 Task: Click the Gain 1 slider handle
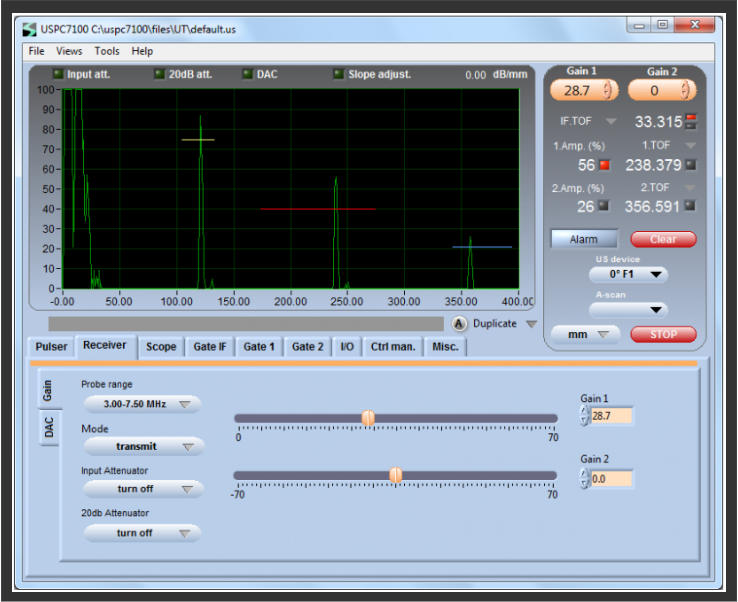coord(368,418)
